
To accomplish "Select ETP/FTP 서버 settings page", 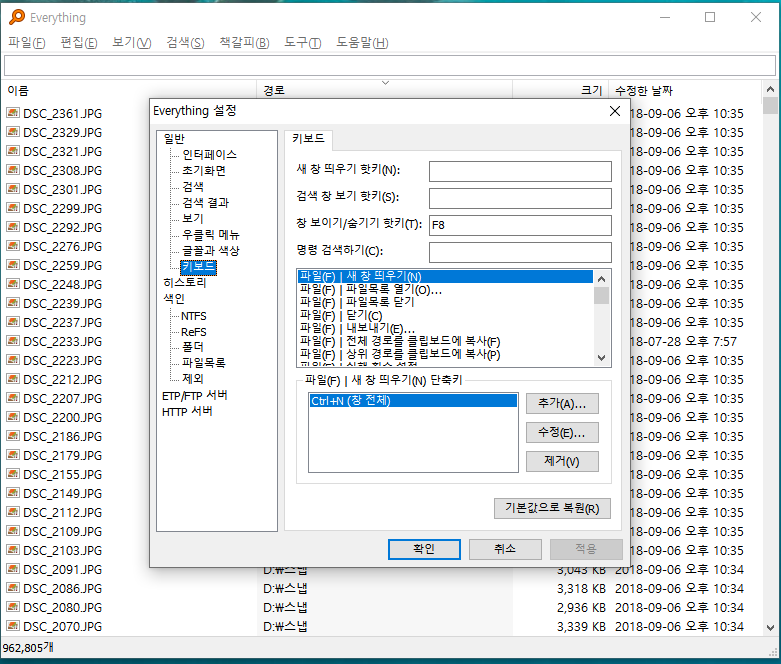I will [x=195, y=396].
